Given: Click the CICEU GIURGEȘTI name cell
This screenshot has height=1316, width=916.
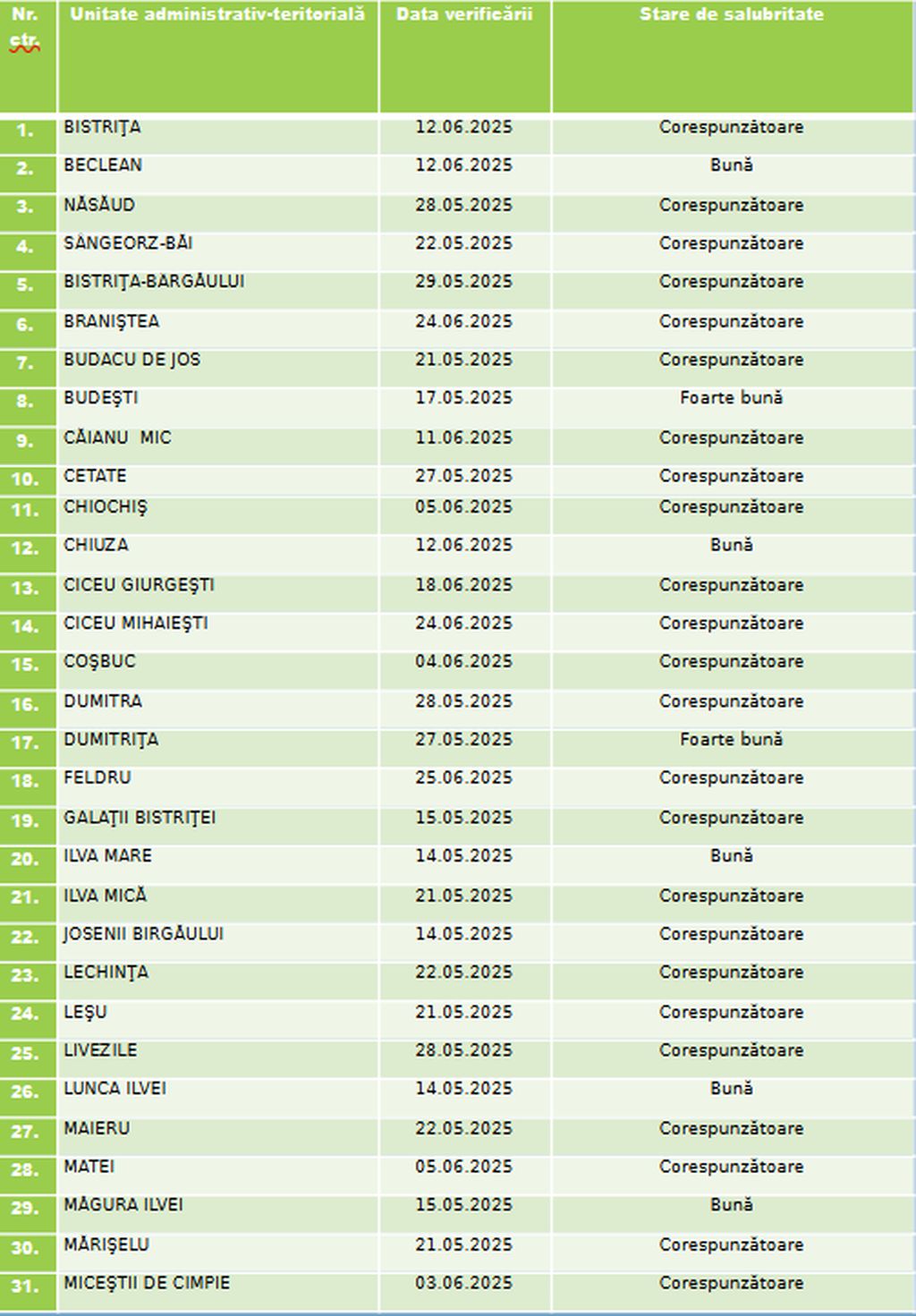Looking at the screenshot, I should click(139, 585).
